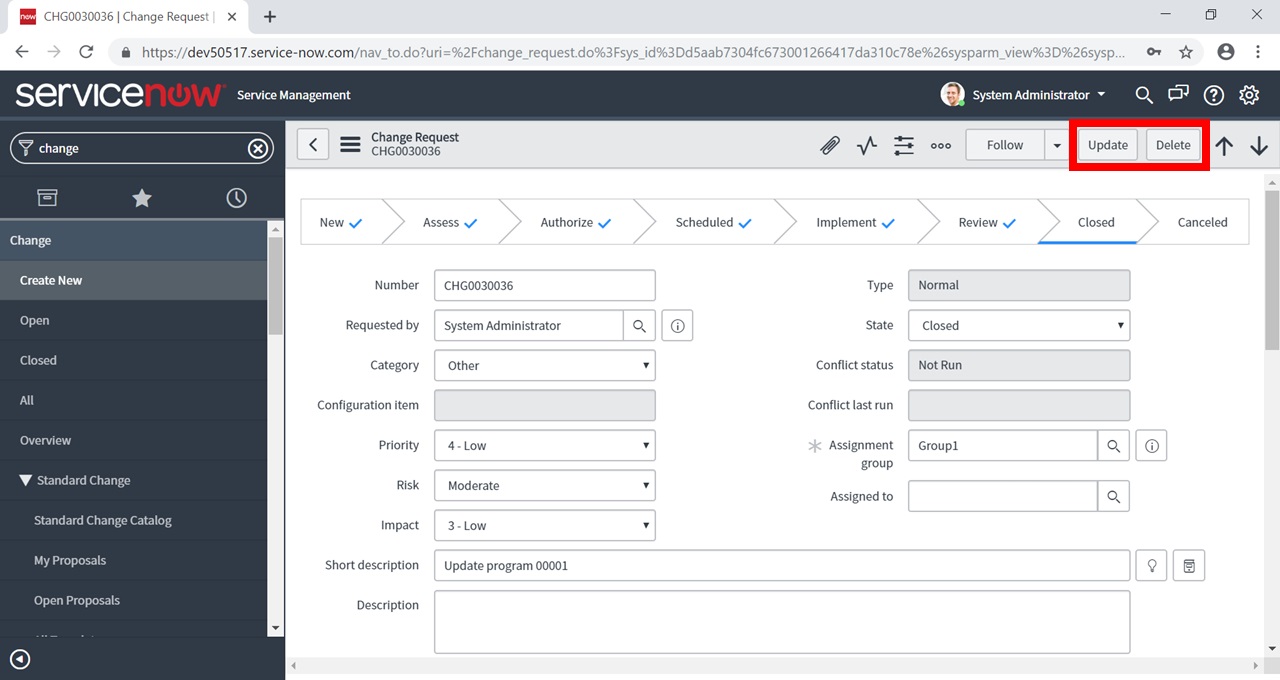
Task: Open the activity stream icon
Action: (x=867, y=146)
